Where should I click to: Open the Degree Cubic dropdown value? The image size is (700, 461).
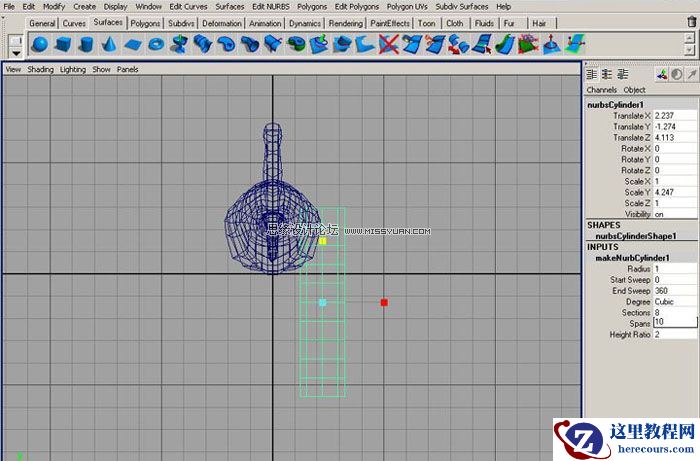(675, 302)
